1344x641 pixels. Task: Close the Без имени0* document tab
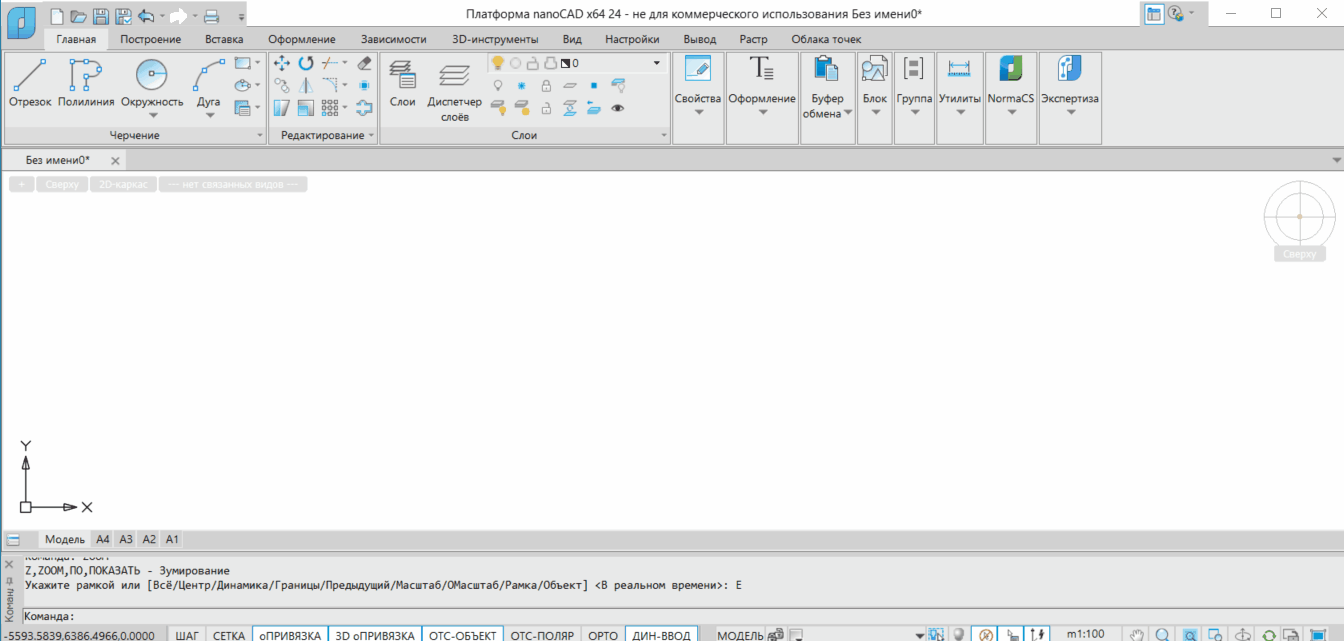pyautogui.click(x=115, y=160)
